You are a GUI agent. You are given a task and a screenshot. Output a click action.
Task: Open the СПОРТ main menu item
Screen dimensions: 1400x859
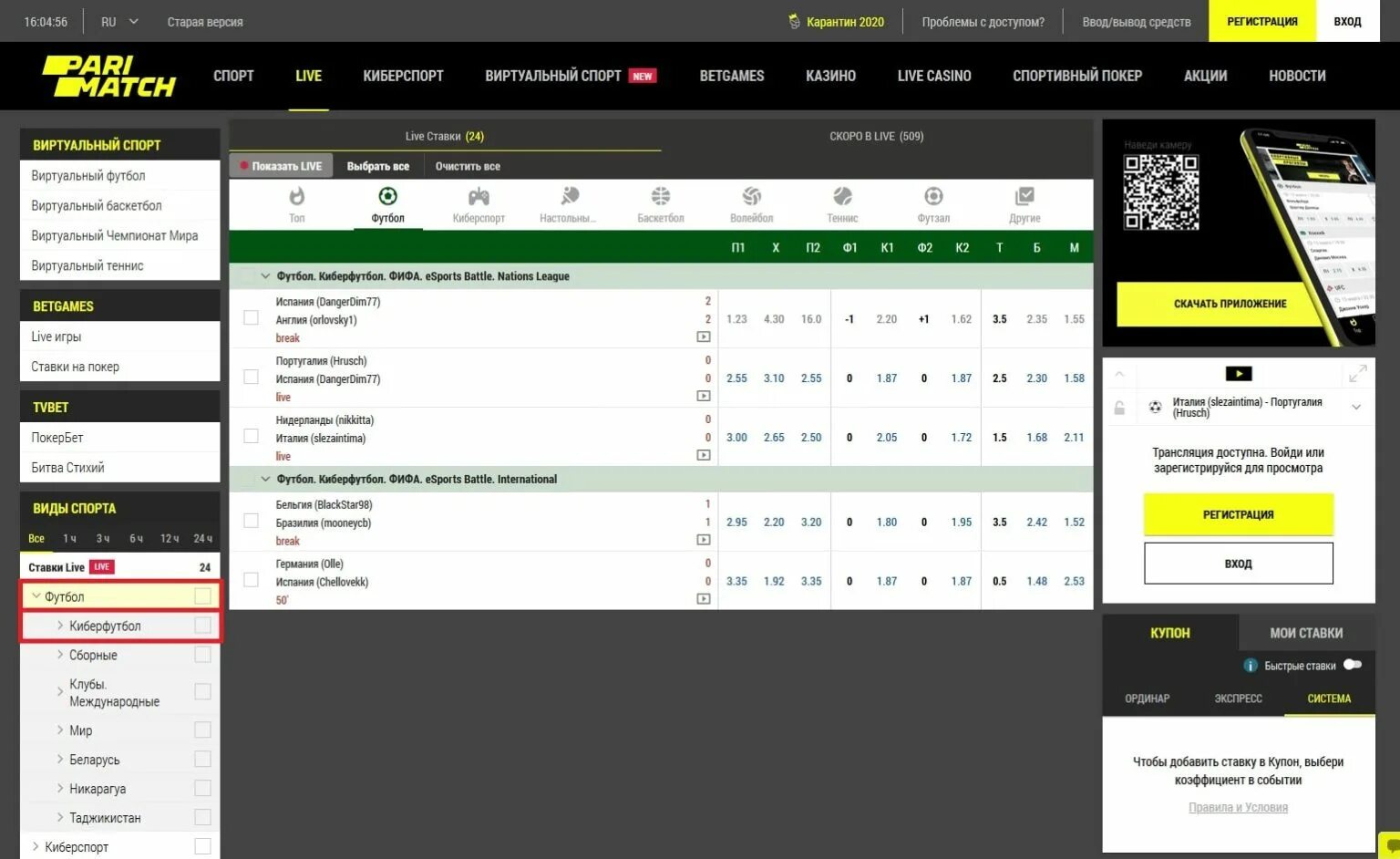pos(233,76)
